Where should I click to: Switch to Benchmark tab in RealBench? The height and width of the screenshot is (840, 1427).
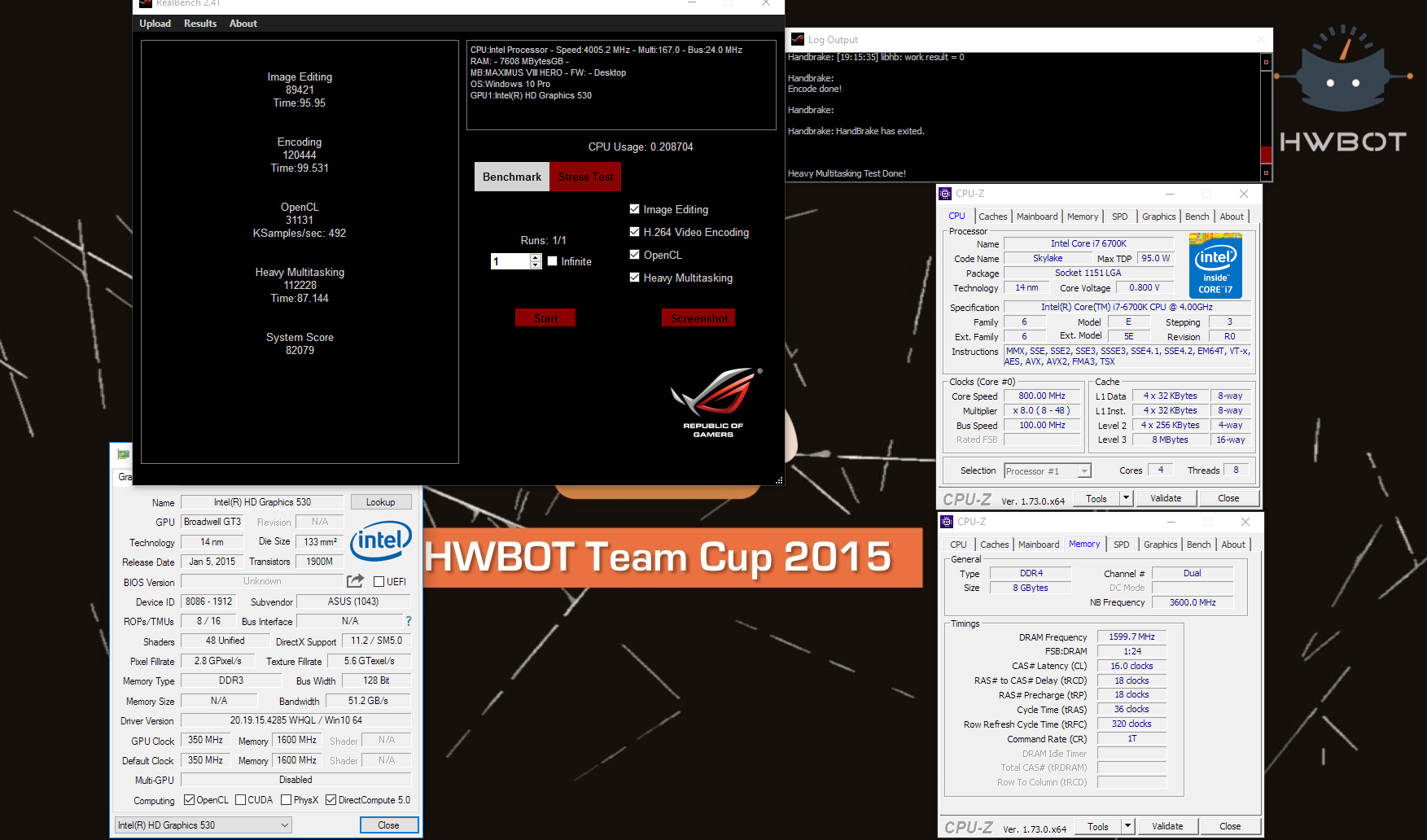511,177
